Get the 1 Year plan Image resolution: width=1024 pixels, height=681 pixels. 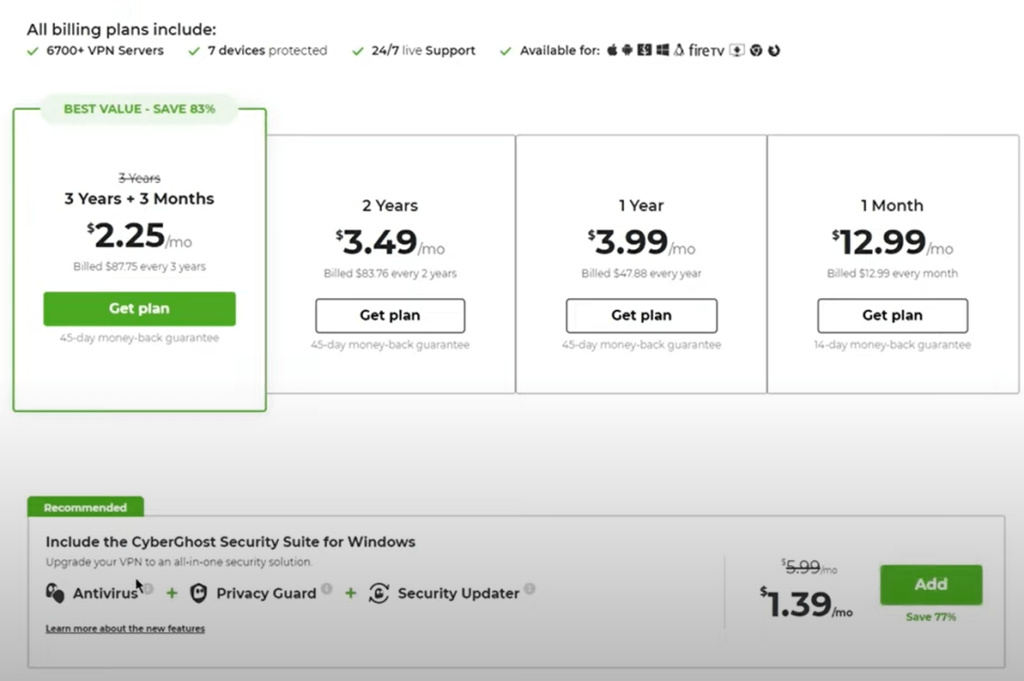click(641, 315)
